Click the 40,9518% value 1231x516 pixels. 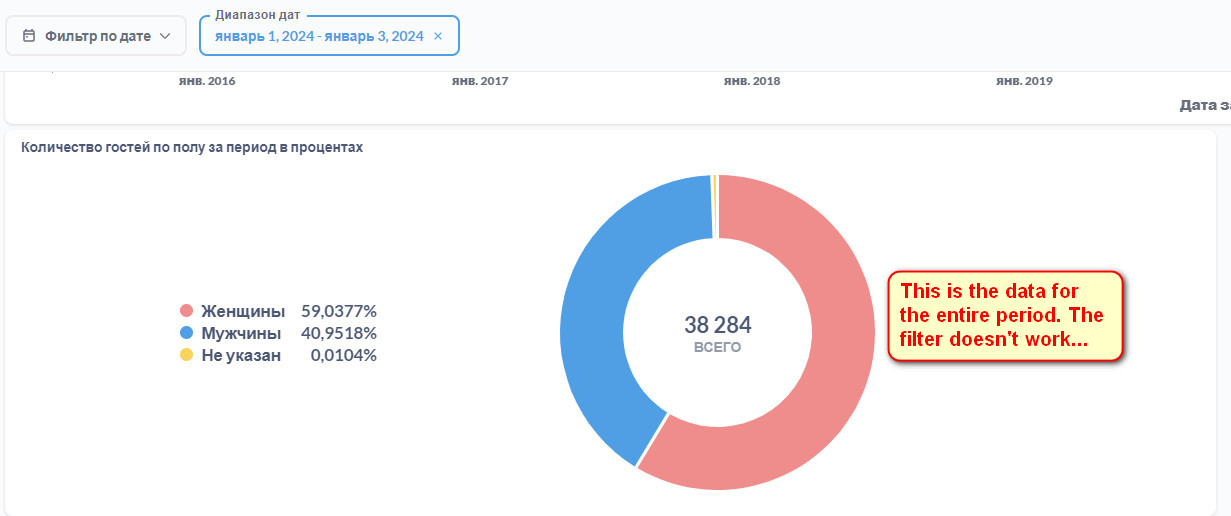(x=339, y=333)
